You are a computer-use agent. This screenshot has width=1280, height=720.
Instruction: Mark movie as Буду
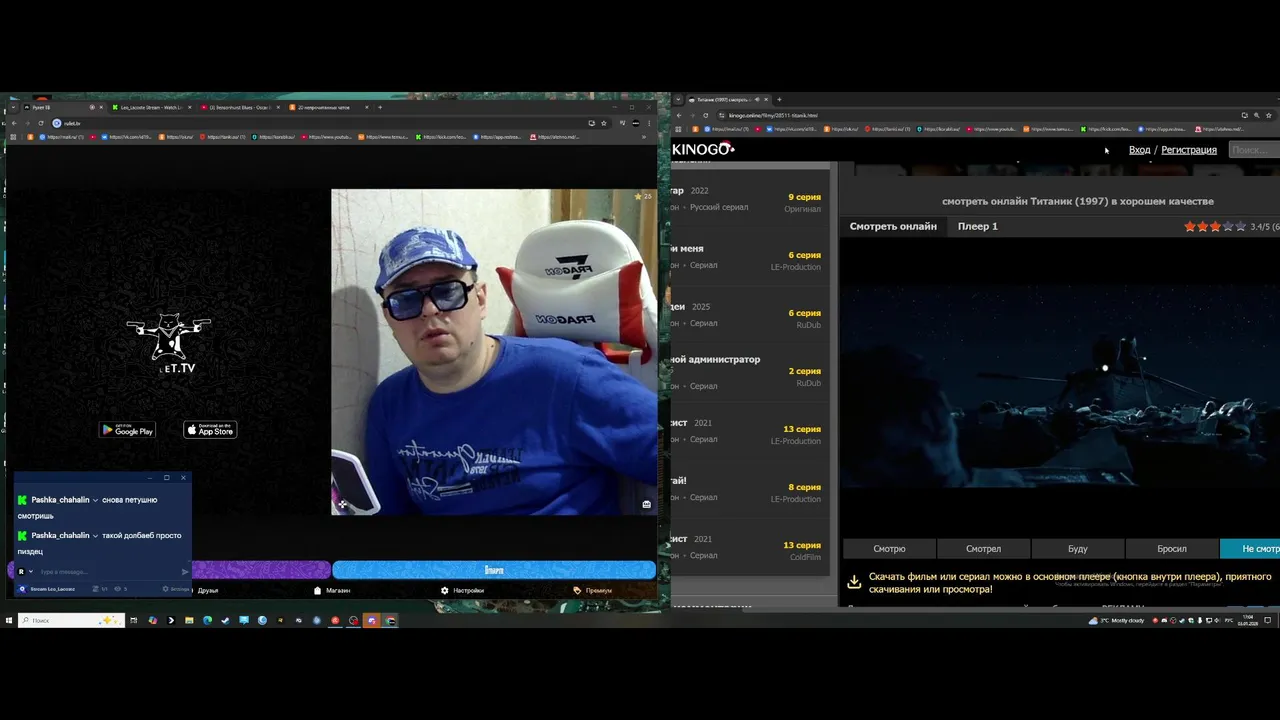pyautogui.click(x=1077, y=548)
